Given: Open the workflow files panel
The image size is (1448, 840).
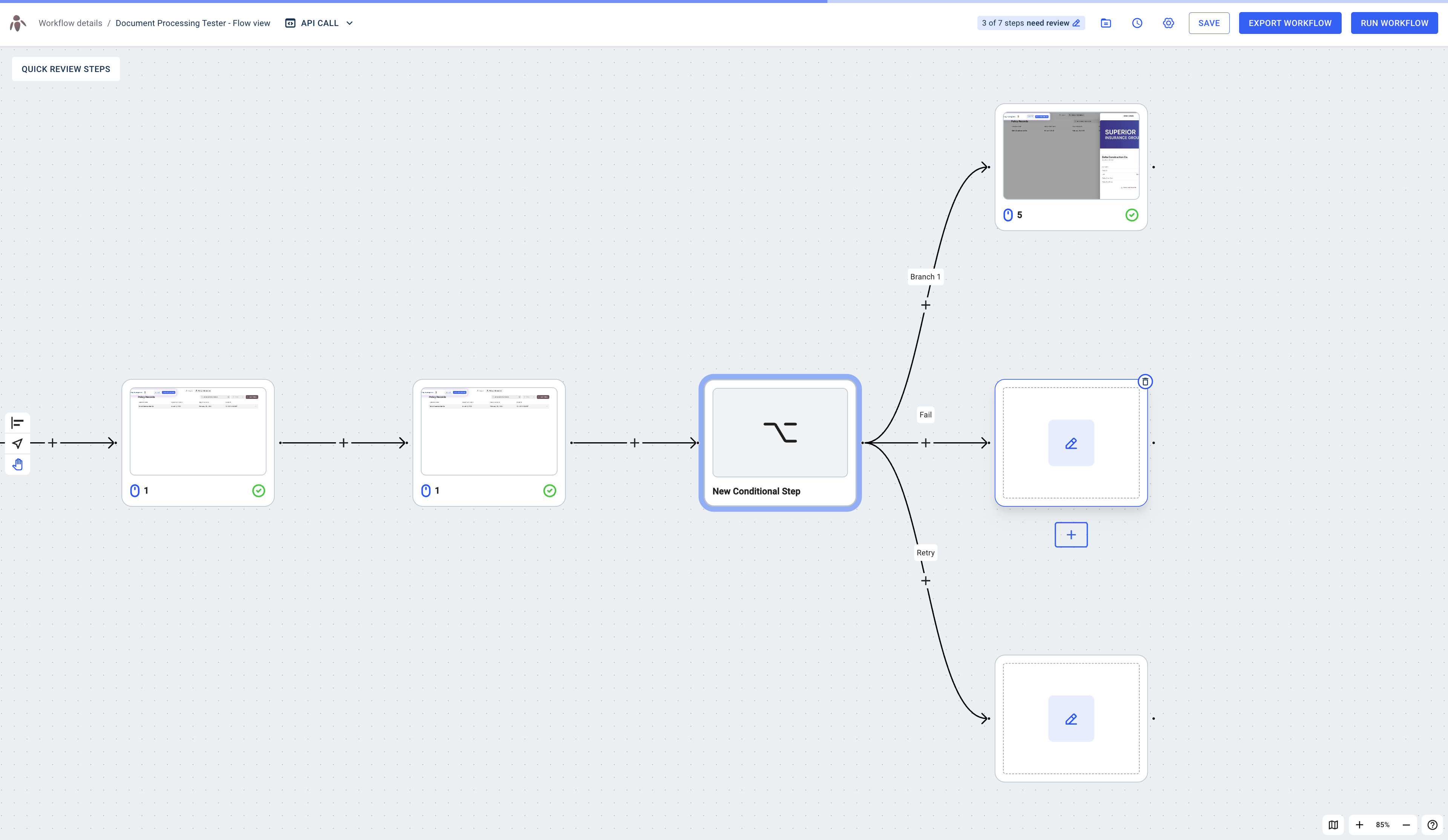Looking at the screenshot, I should tap(1106, 23).
